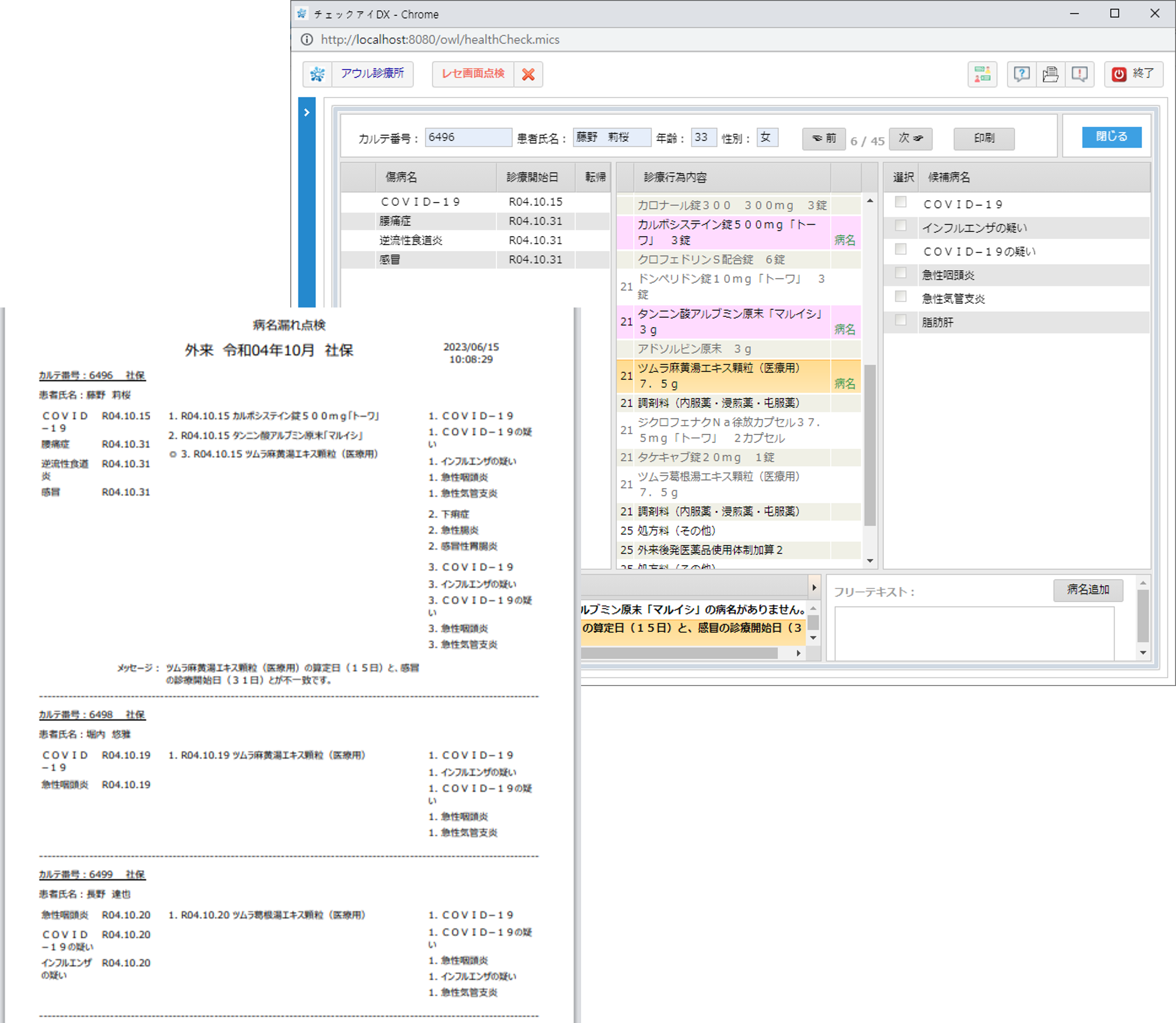Select 逆流性食道炎 row in disease list
The width and height of the screenshot is (1176, 1023).
475,240
